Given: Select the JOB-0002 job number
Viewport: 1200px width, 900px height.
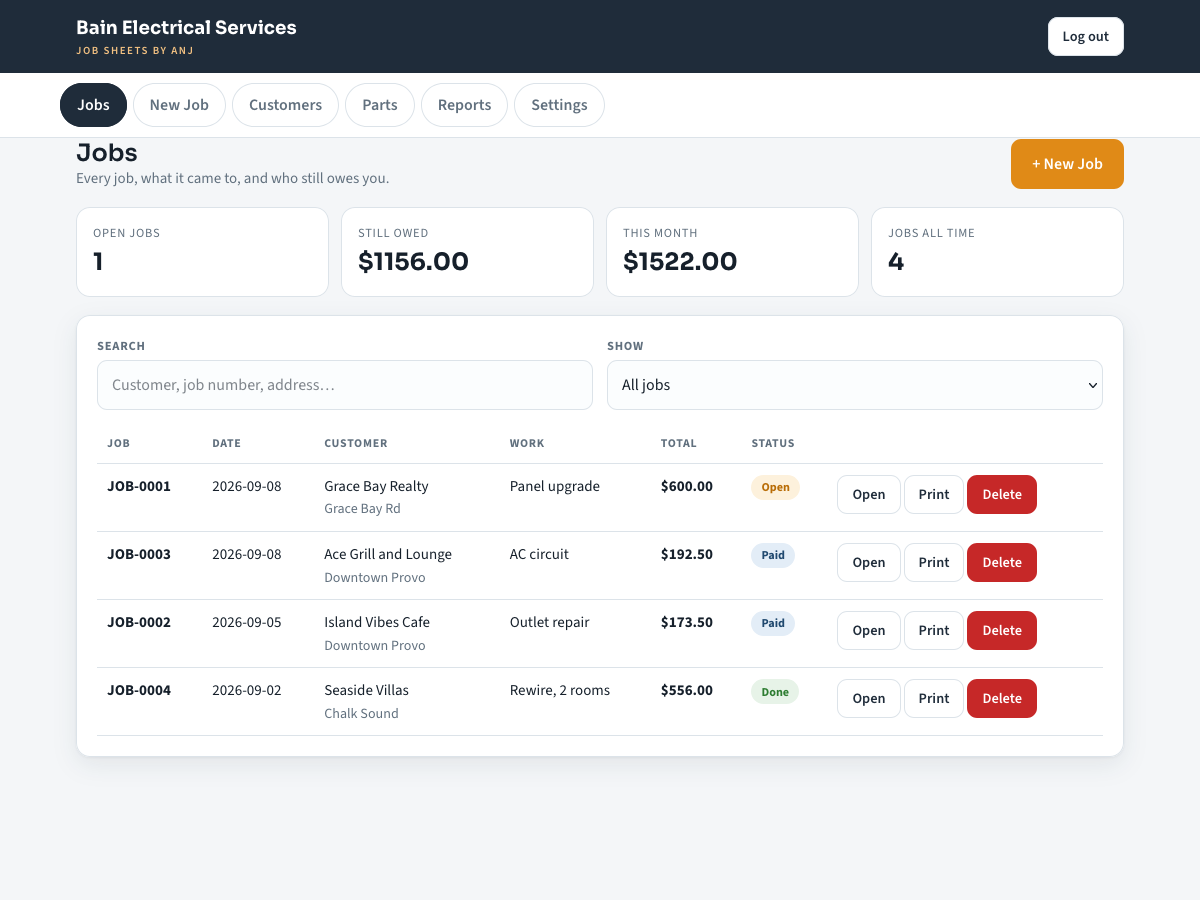Looking at the screenshot, I should (x=139, y=622).
